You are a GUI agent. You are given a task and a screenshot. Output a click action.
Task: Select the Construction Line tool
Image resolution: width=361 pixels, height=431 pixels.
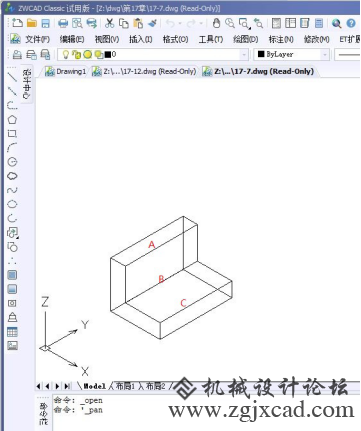point(12,91)
